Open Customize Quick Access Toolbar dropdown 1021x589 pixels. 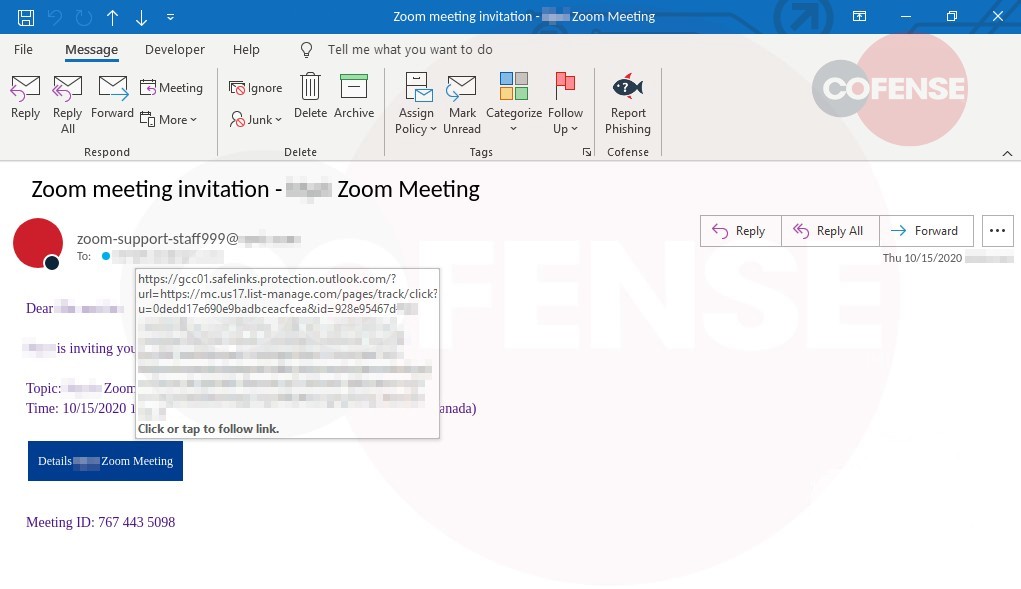pos(171,17)
